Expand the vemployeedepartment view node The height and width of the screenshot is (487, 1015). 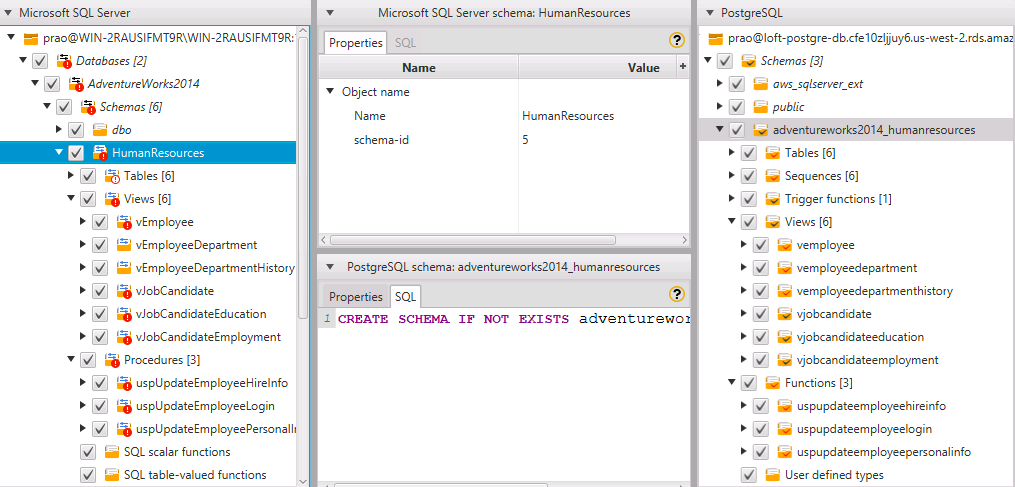(x=744, y=268)
